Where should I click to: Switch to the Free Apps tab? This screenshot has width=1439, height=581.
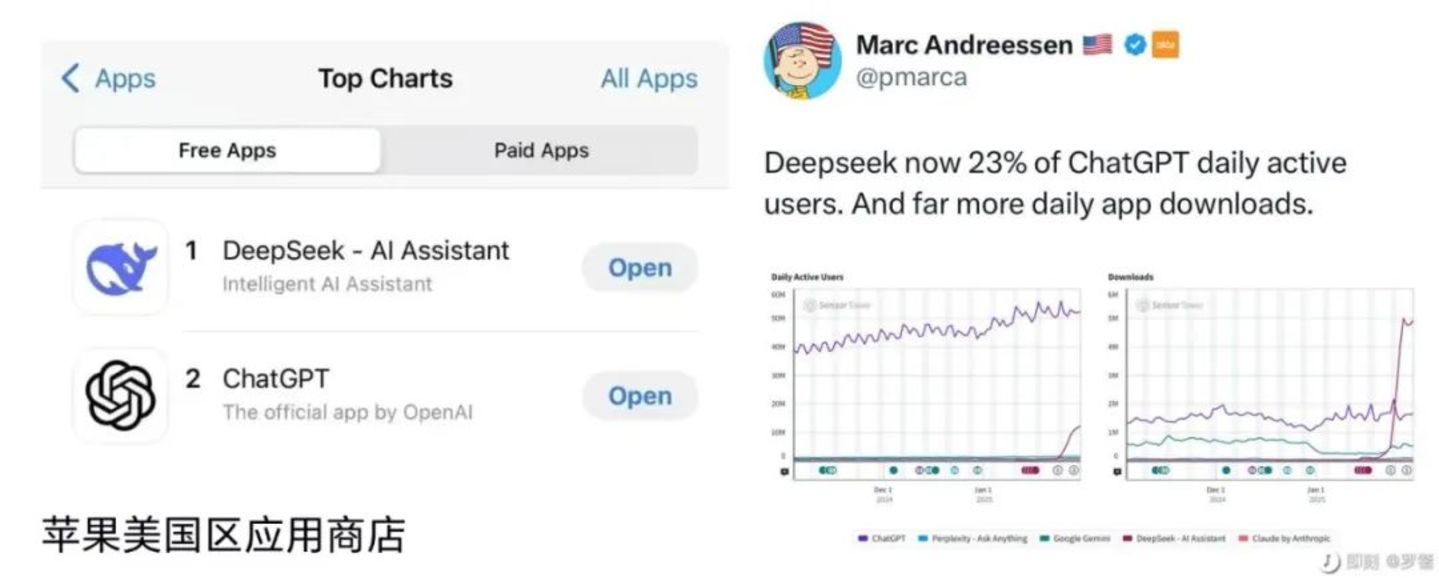227,151
